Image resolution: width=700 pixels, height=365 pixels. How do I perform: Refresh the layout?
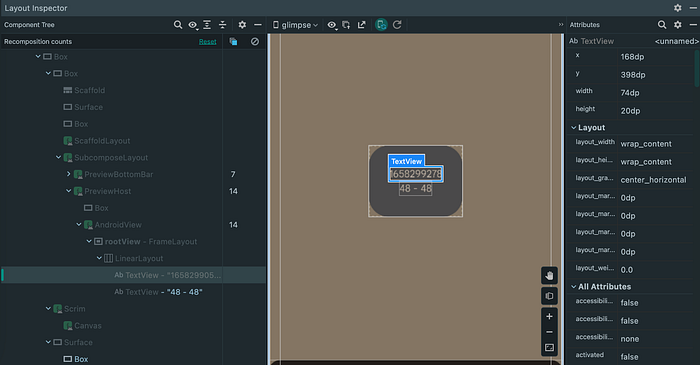click(397, 25)
